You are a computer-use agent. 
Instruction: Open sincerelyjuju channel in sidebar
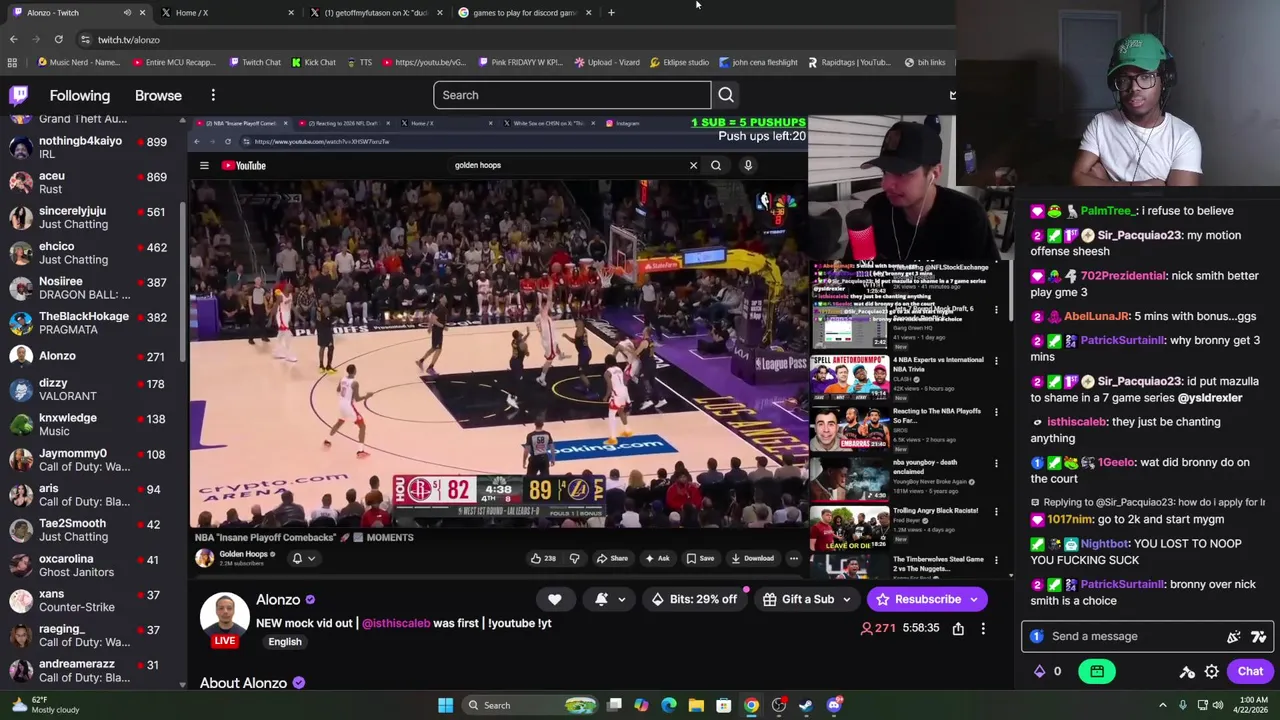click(92, 217)
